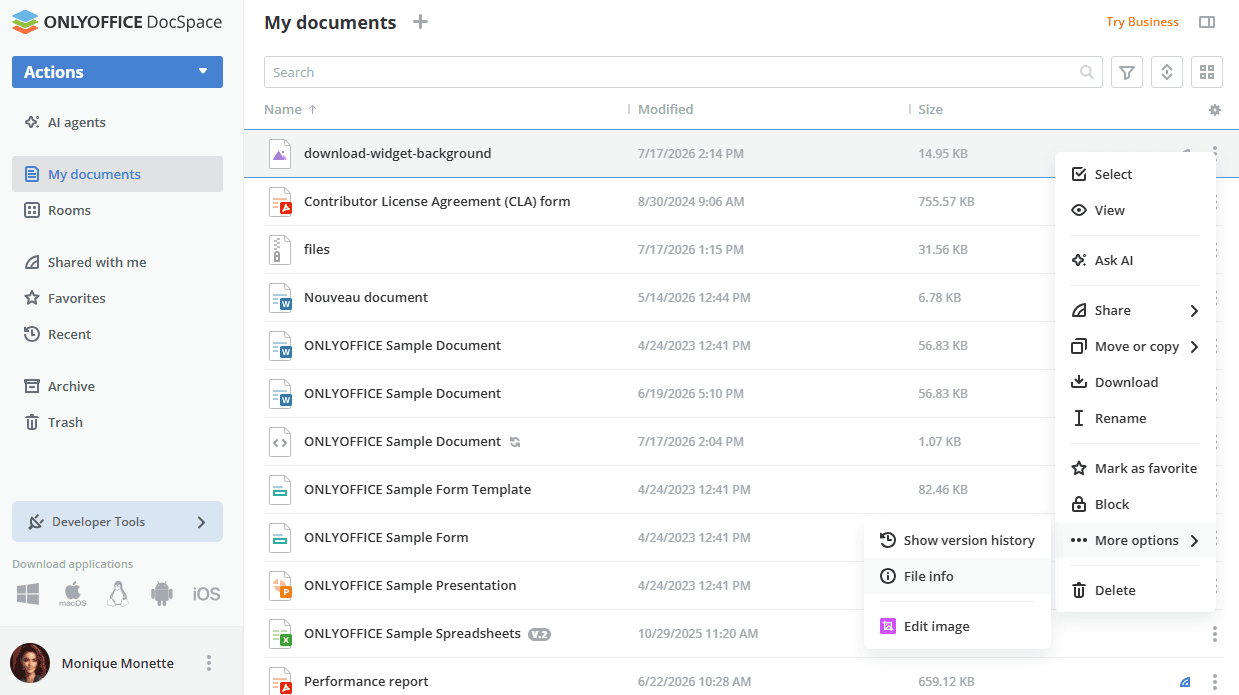Select Edit image submenu item

957,626
